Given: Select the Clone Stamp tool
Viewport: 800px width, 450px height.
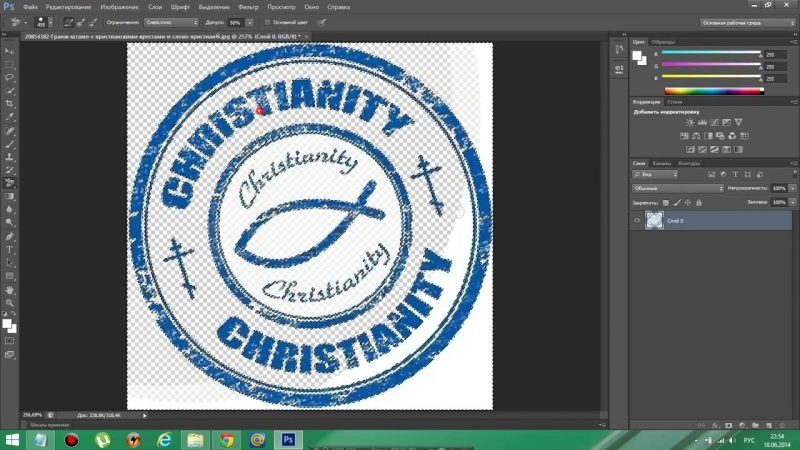Looking at the screenshot, I should coord(10,157).
